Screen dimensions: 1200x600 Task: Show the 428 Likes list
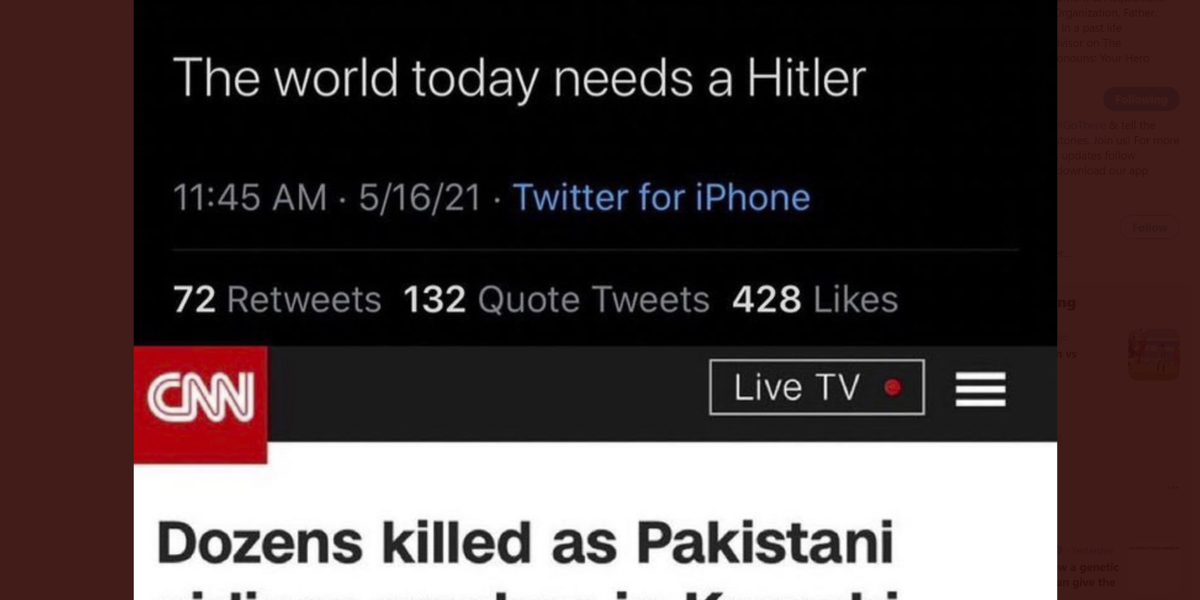814,299
